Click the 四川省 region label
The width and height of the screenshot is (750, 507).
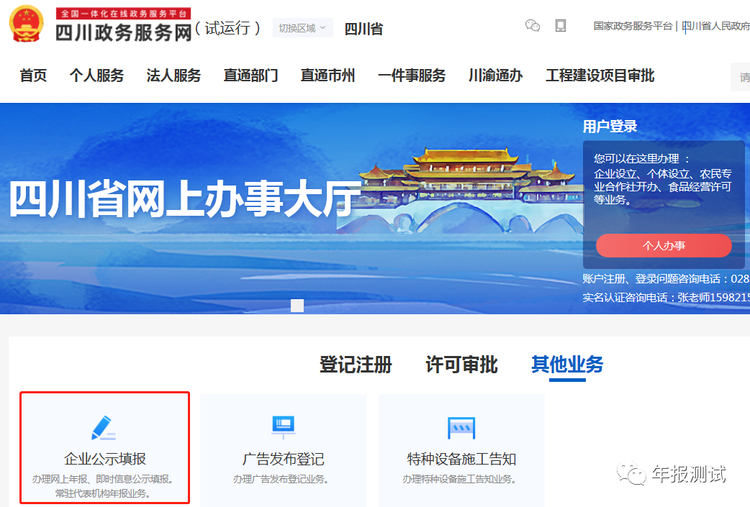[364, 29]
